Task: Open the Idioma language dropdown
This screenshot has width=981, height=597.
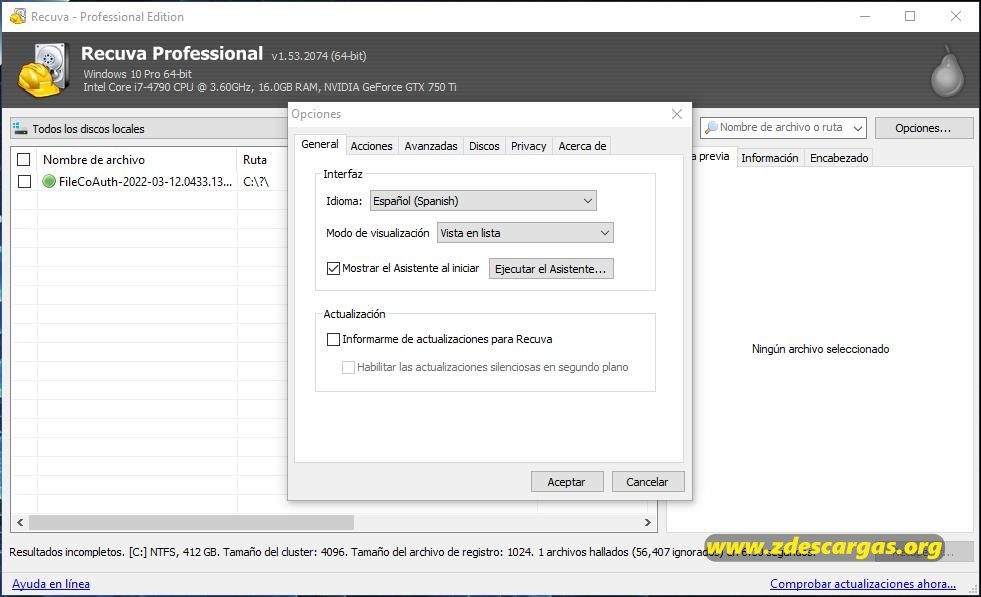Action: coord(483,201)
